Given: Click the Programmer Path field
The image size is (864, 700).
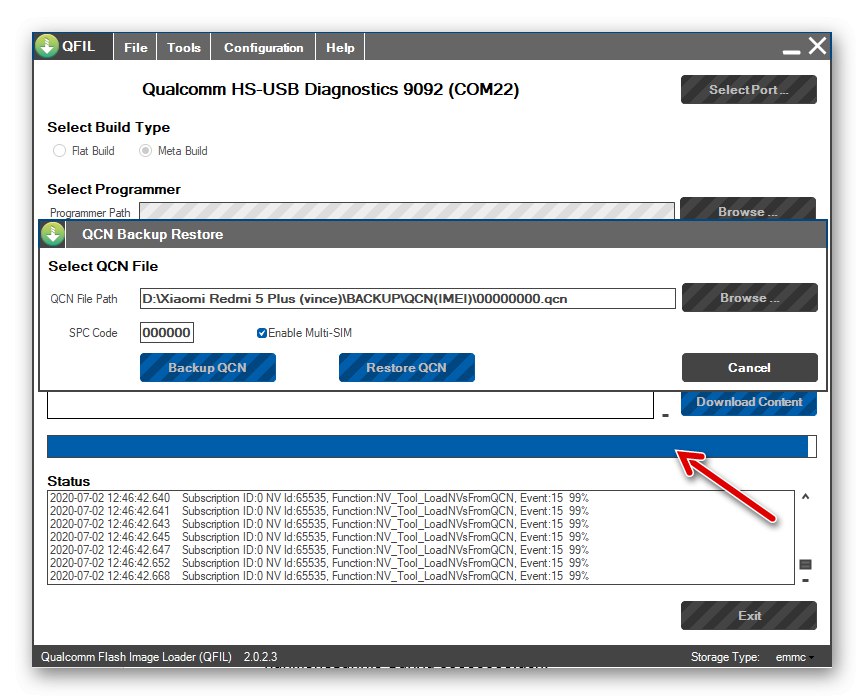Looking at the screenshot, I should point(407,211).
